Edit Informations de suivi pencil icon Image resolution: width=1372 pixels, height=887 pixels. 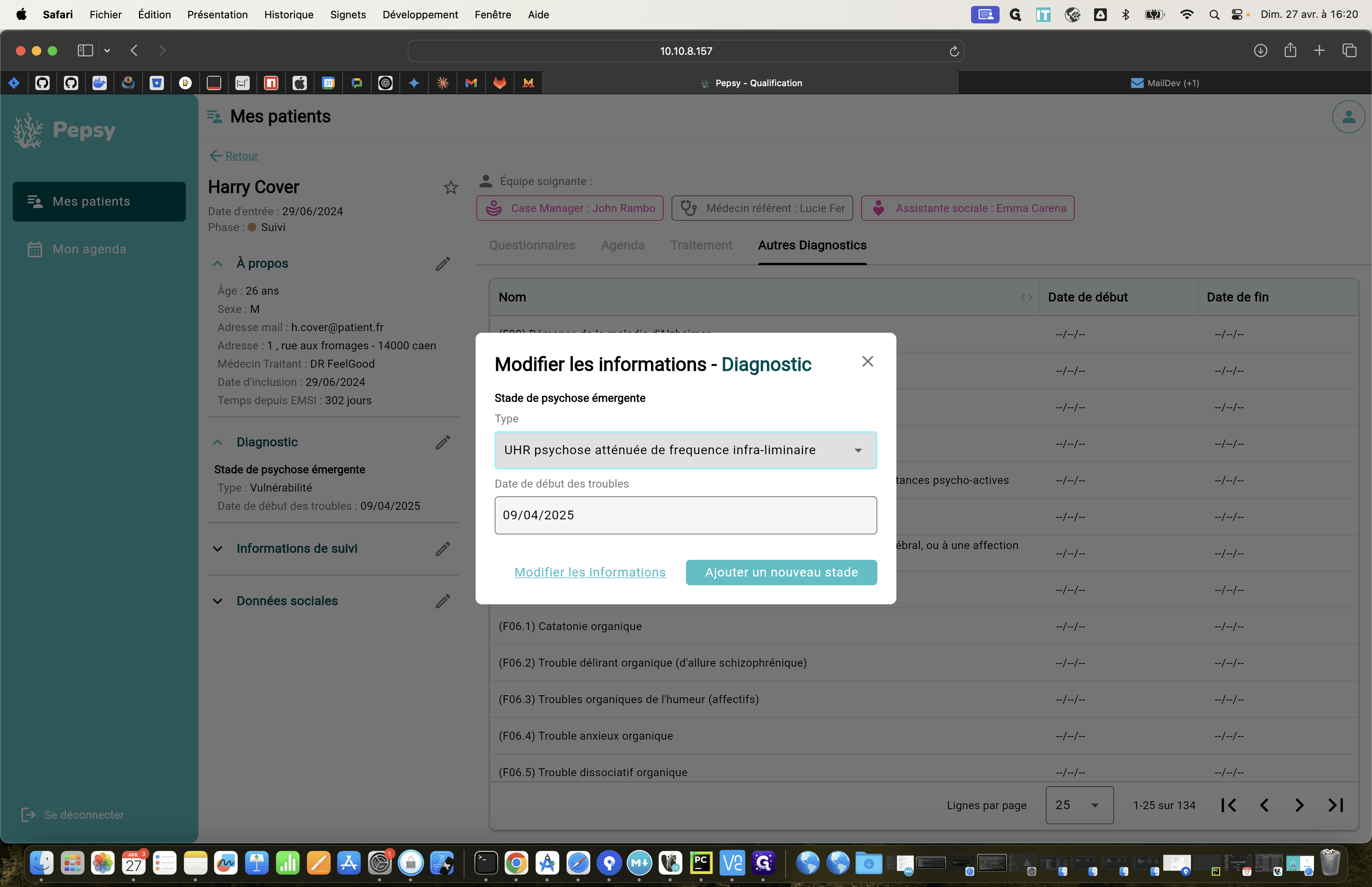(x=442, y=549)
